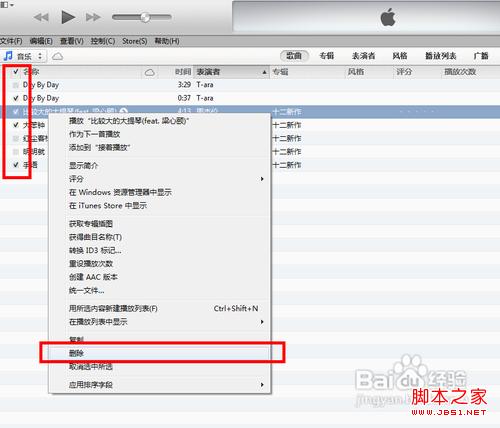Expand 应用排序字段 submenu

tap(262, 385)
